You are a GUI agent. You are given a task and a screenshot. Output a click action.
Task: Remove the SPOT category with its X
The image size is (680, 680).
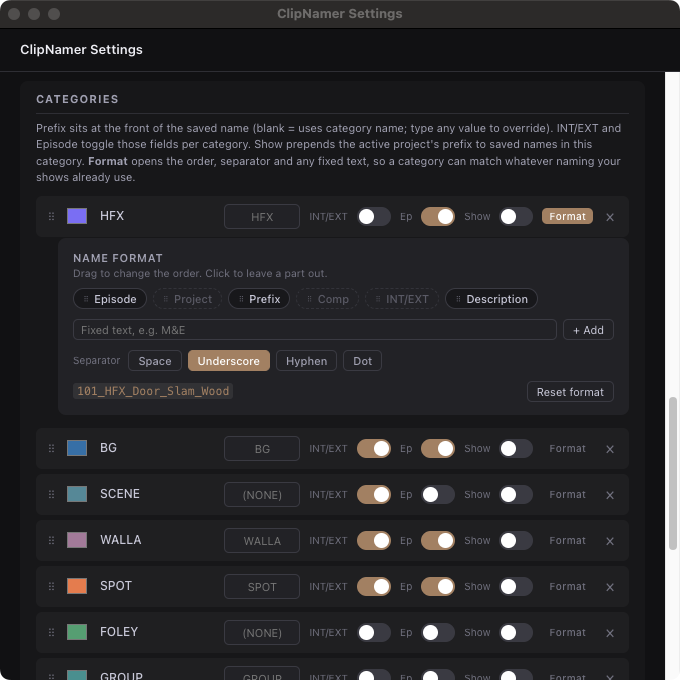(610, 587)
